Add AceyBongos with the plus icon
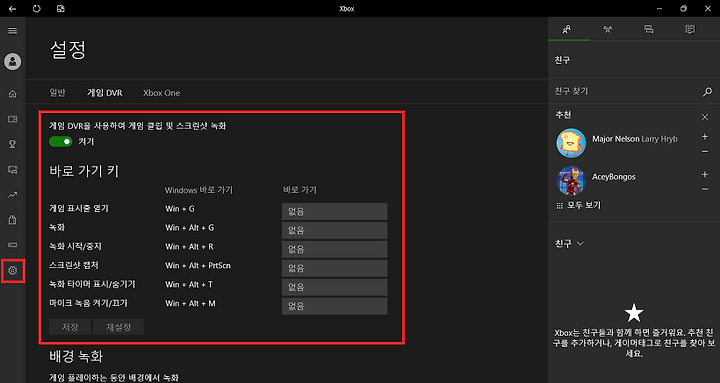 point(705,174)
